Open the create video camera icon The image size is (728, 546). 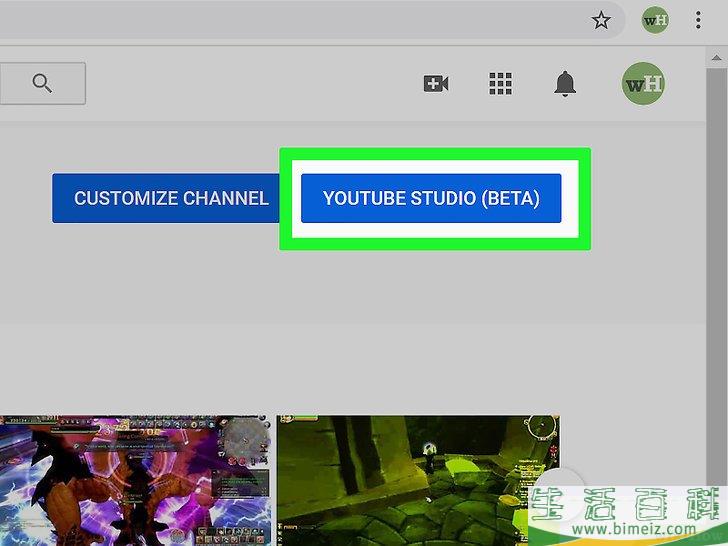(436, 84)
